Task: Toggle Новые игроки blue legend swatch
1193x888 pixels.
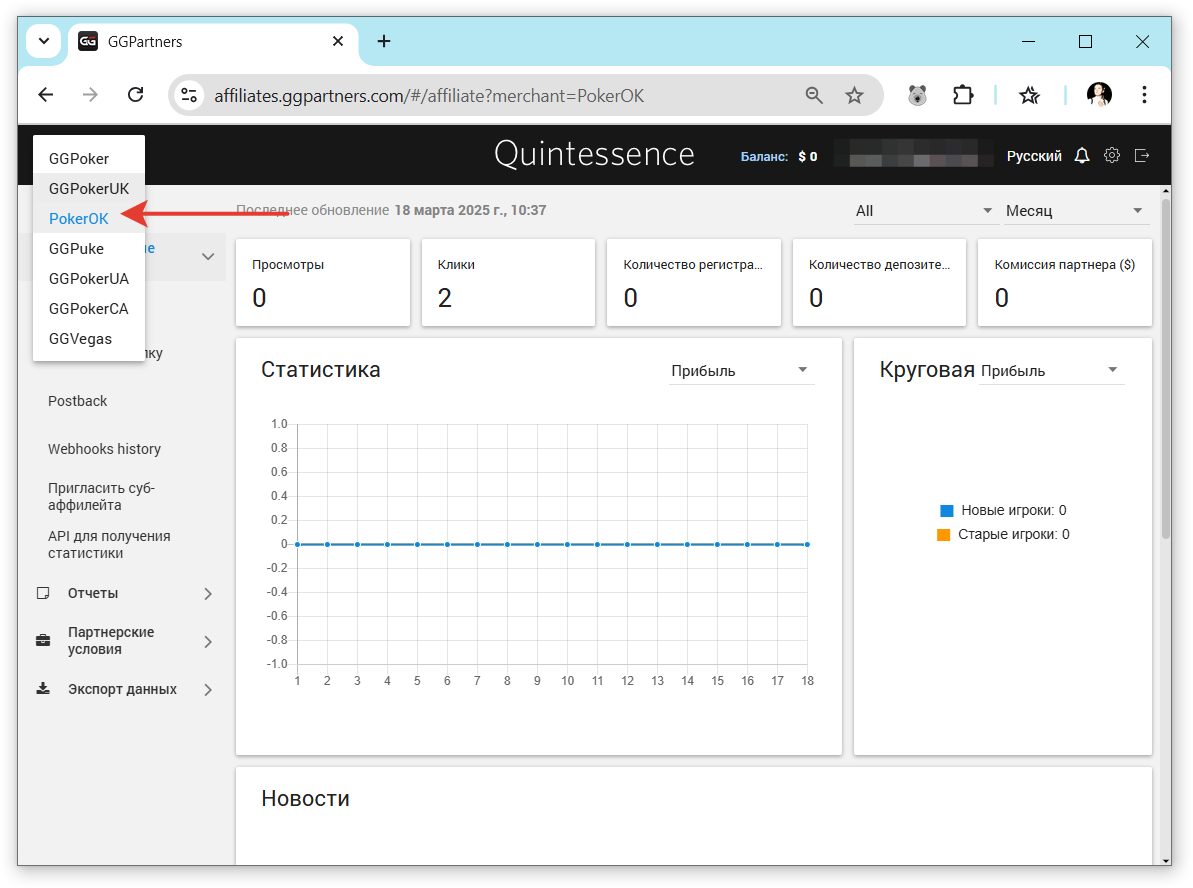Action: point(946,511)
